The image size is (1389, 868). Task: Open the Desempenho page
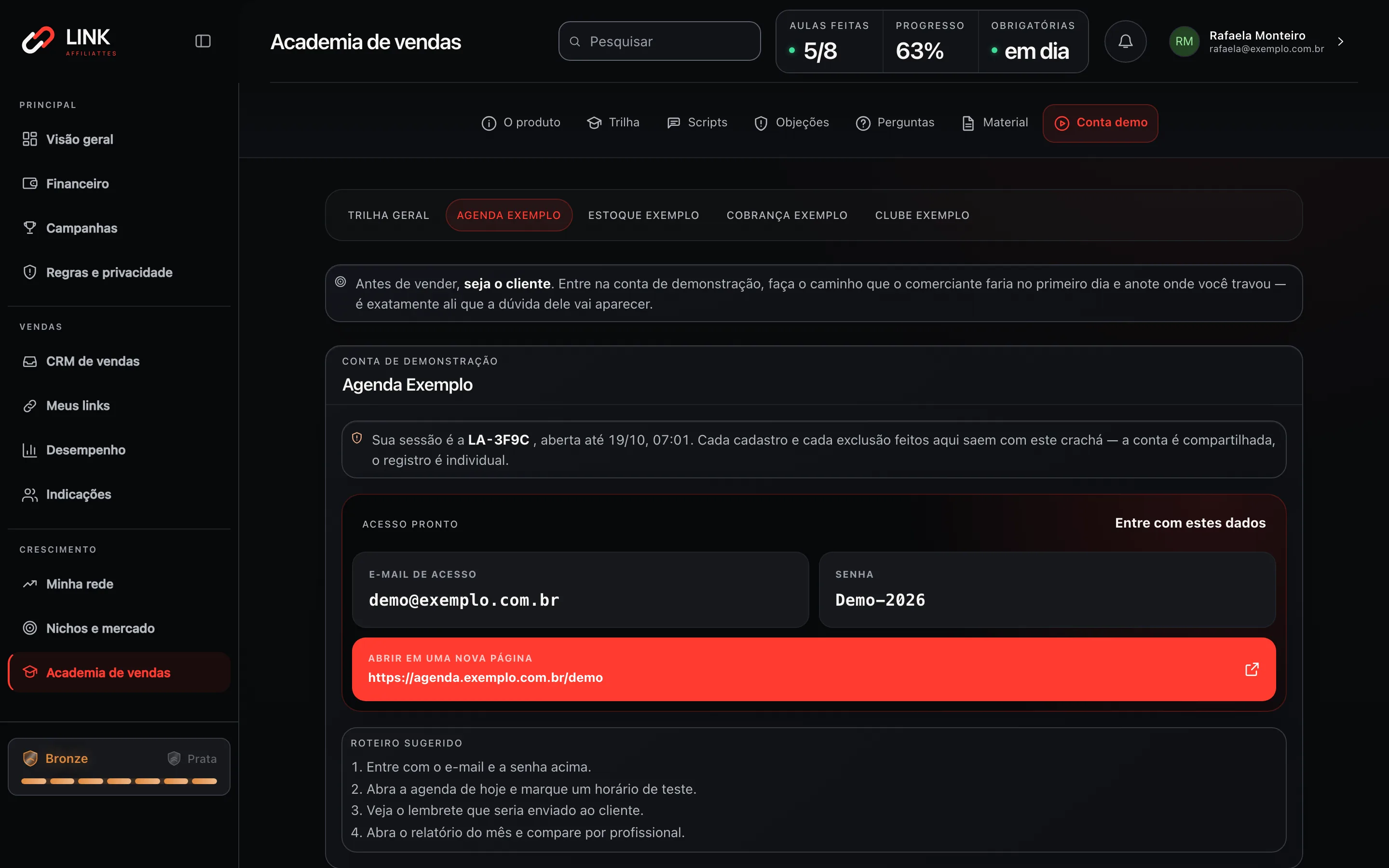click(x=120, y=449)
